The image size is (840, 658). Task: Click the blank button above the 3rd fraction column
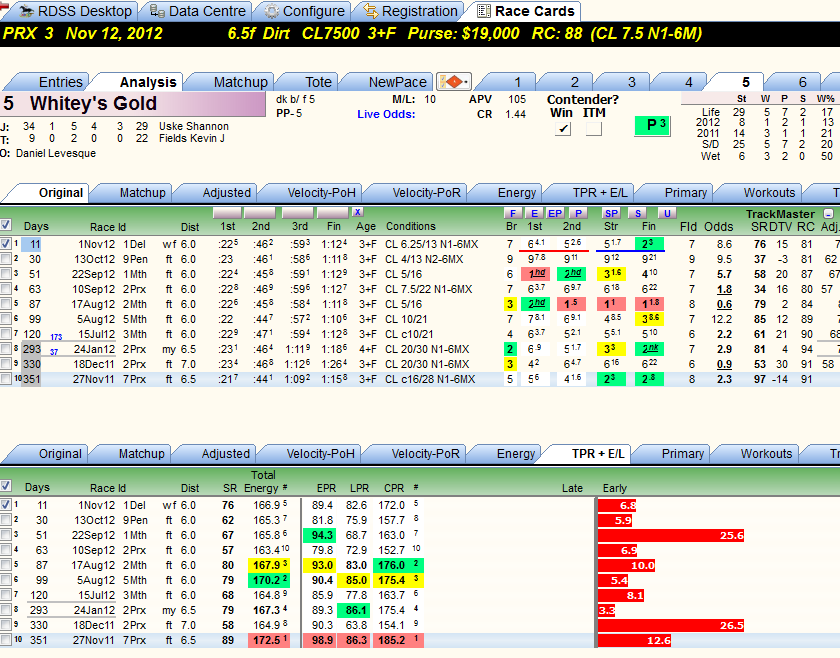click(x=297, y=213)
